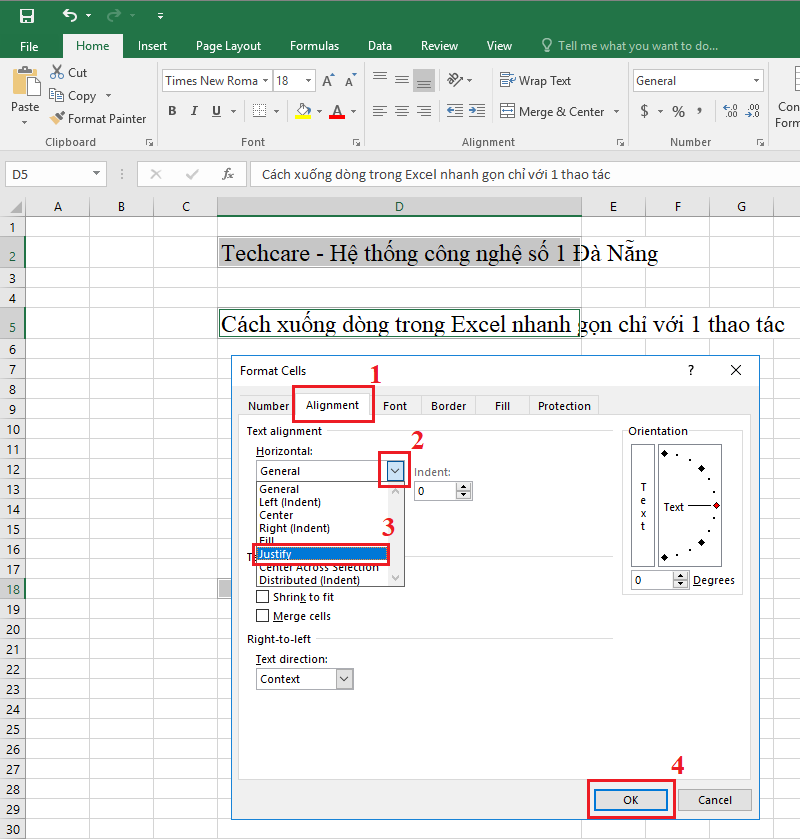The image size is (800, 839).
Task: Click the OK button in Format Cells
Action: point(630,799)
